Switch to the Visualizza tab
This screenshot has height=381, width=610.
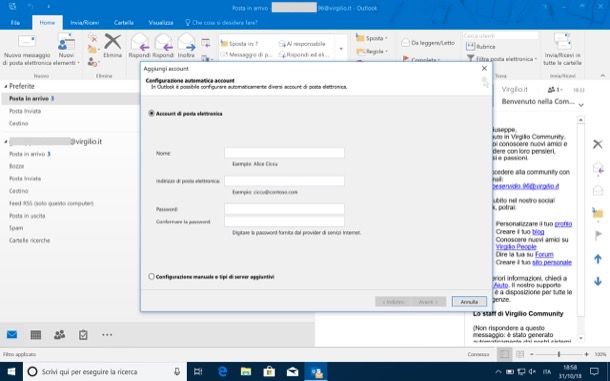click(x=161, y=23)
